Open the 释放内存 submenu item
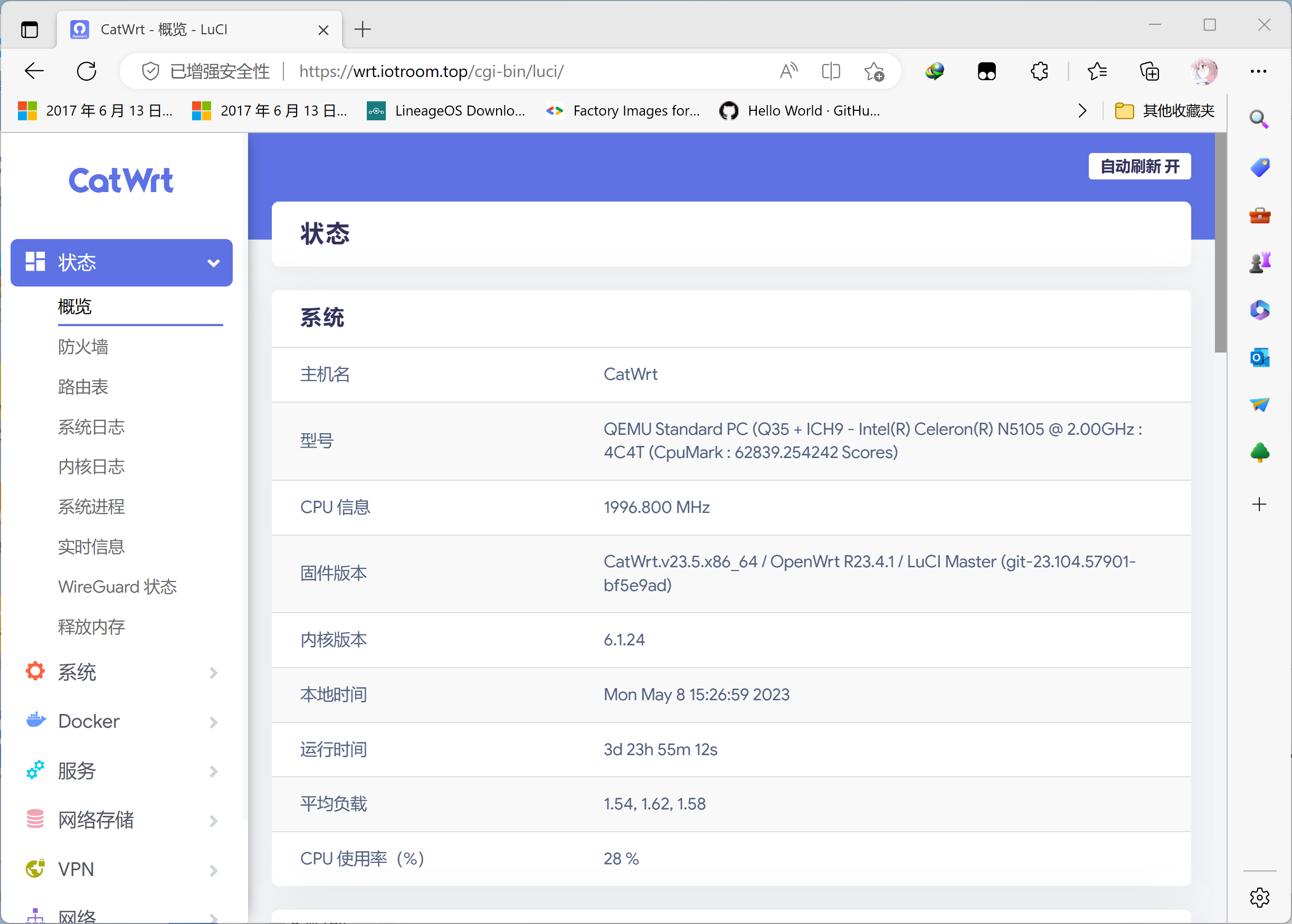 pos(91,626)
